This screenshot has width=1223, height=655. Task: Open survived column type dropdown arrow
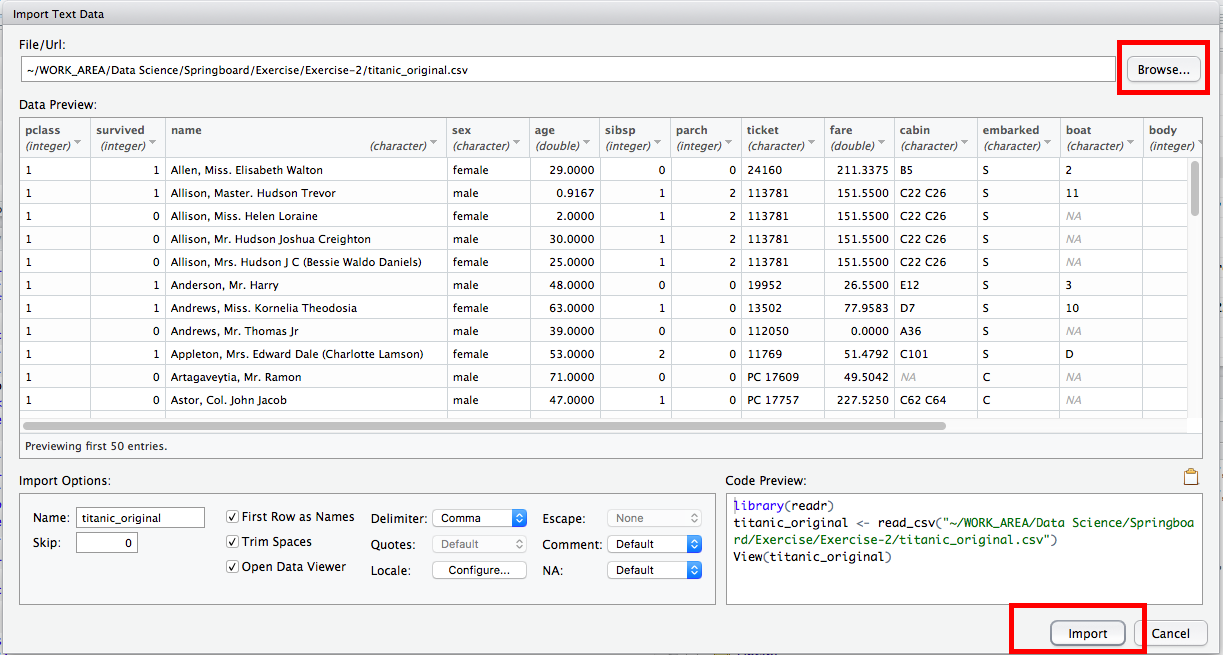(153, 144)
